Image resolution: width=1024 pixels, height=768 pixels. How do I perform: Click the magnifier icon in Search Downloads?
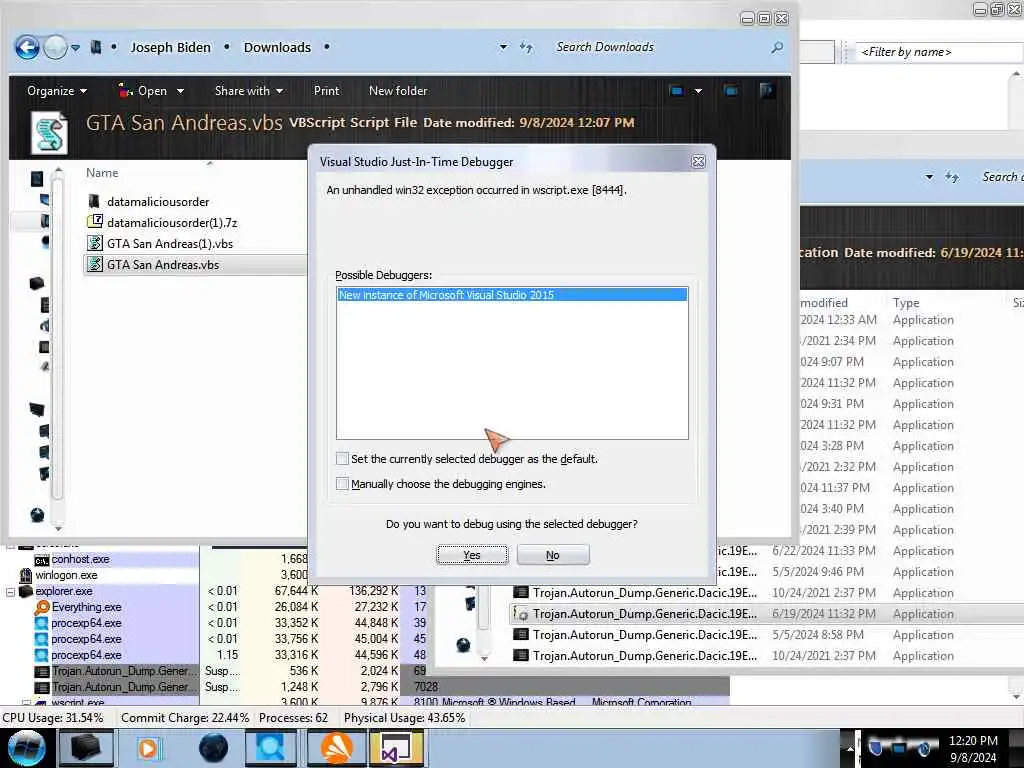(x=776, y=47)
